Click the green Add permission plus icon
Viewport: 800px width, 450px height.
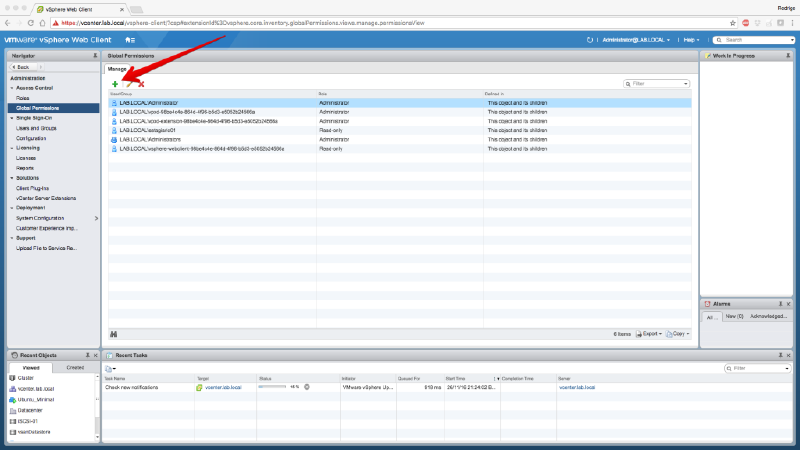pos(115,84)
